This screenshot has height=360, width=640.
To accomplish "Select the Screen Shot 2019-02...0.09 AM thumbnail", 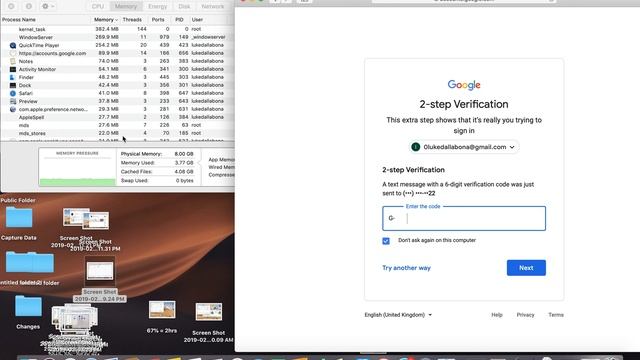I will point(209,312).
